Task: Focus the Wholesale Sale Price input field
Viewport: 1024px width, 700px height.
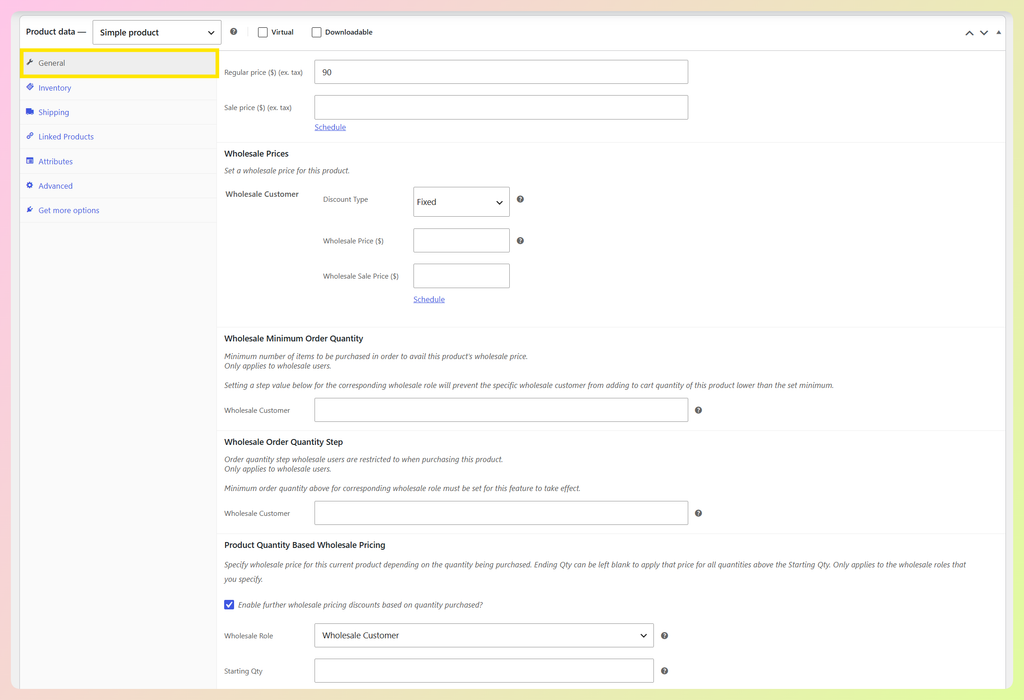Action: click(x=461, y=276)
